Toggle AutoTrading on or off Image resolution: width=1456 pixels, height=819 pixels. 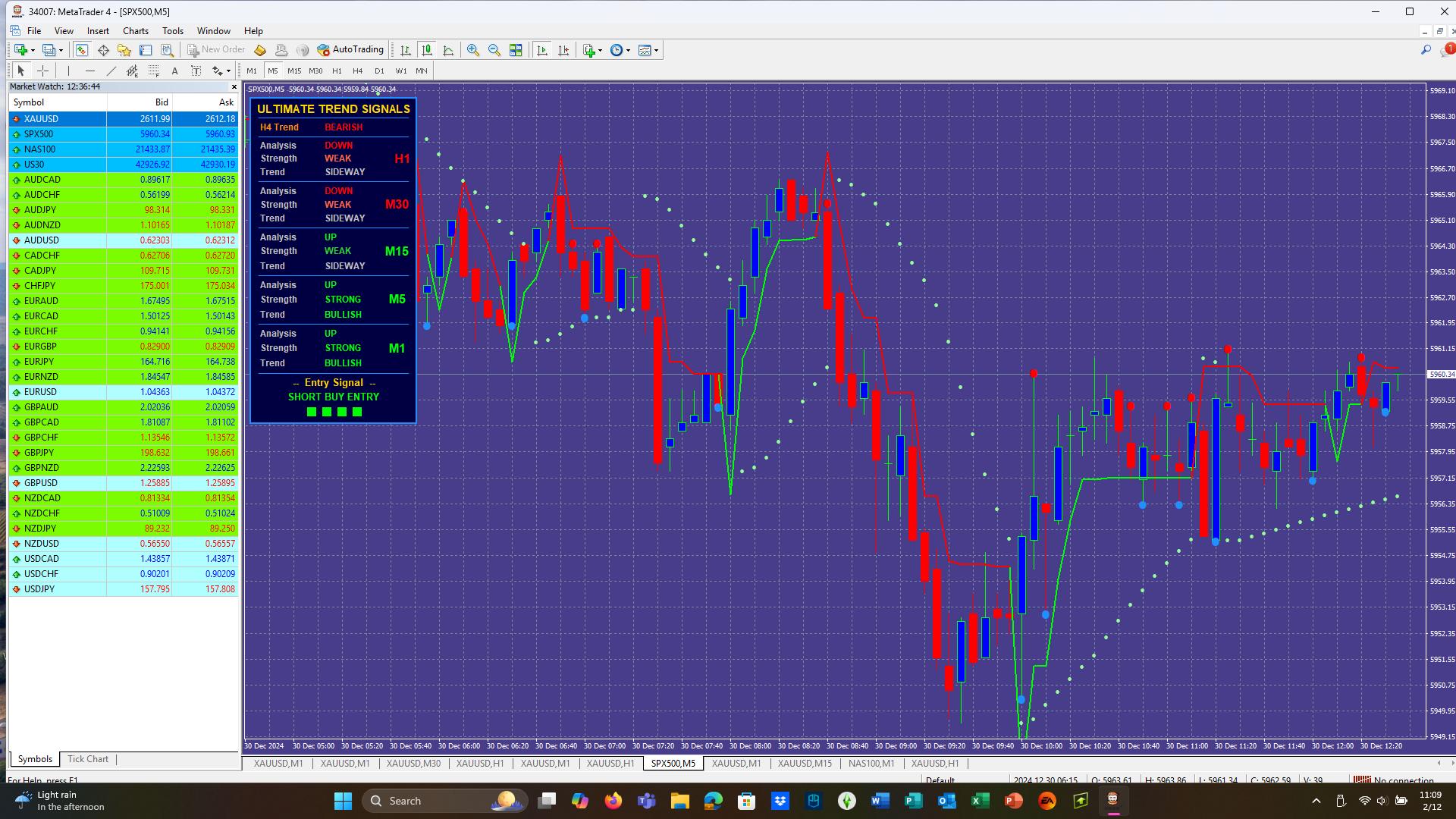[x=351, y=50]
